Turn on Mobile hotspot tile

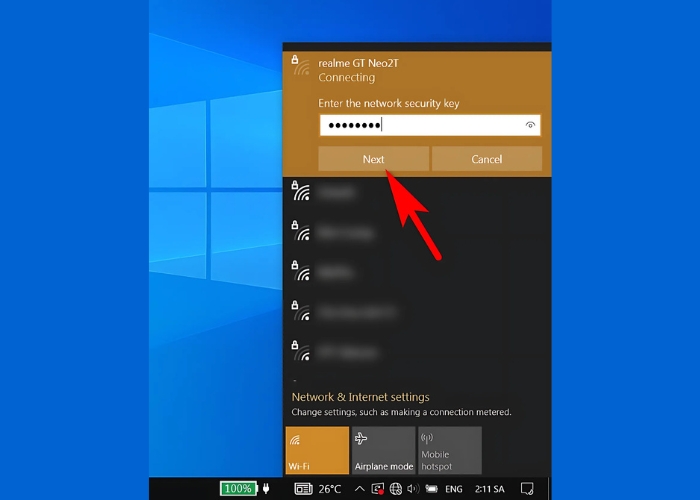coord(449,450)
